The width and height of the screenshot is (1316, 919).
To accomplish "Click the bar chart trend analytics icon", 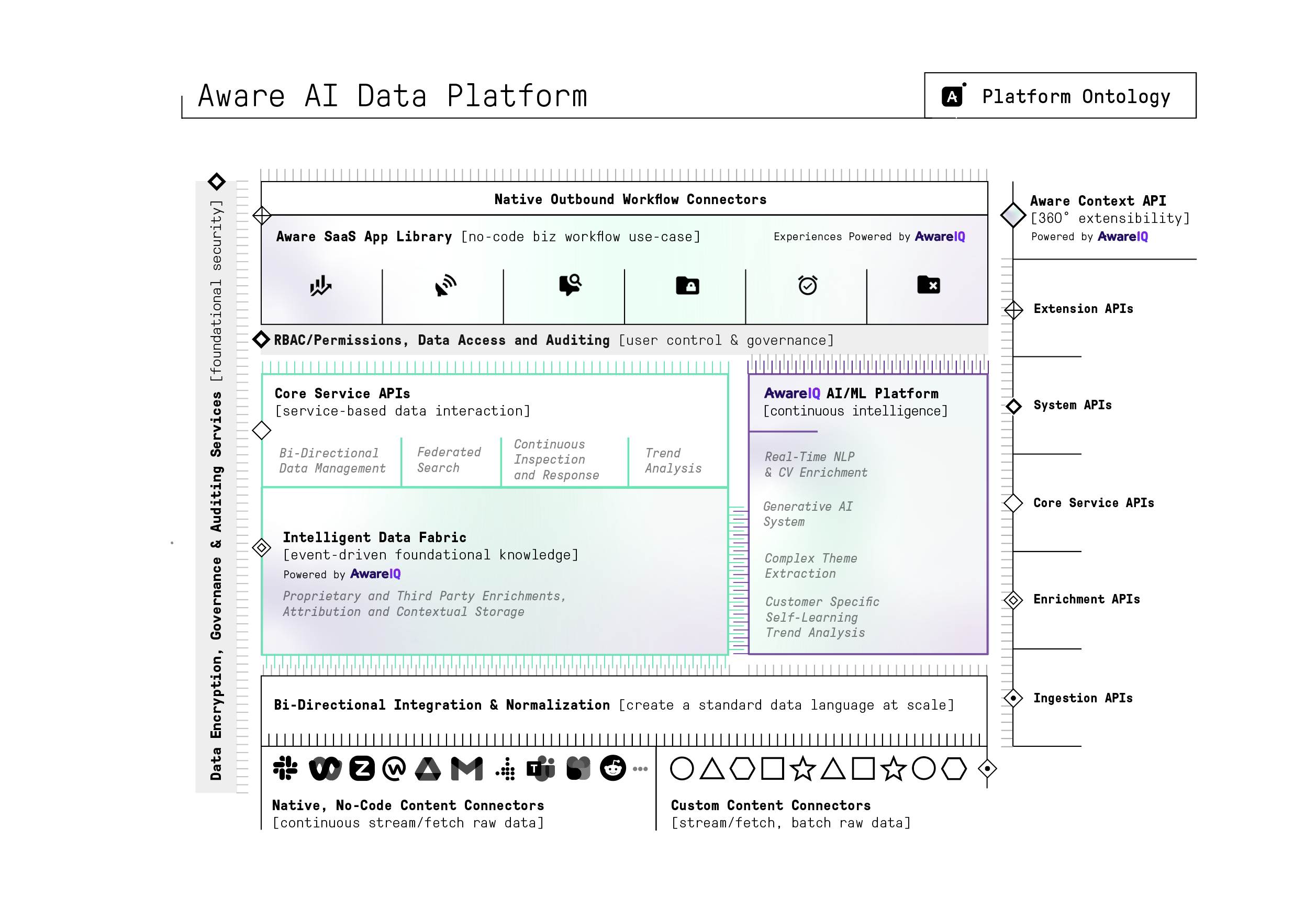I will click(320, 285).
